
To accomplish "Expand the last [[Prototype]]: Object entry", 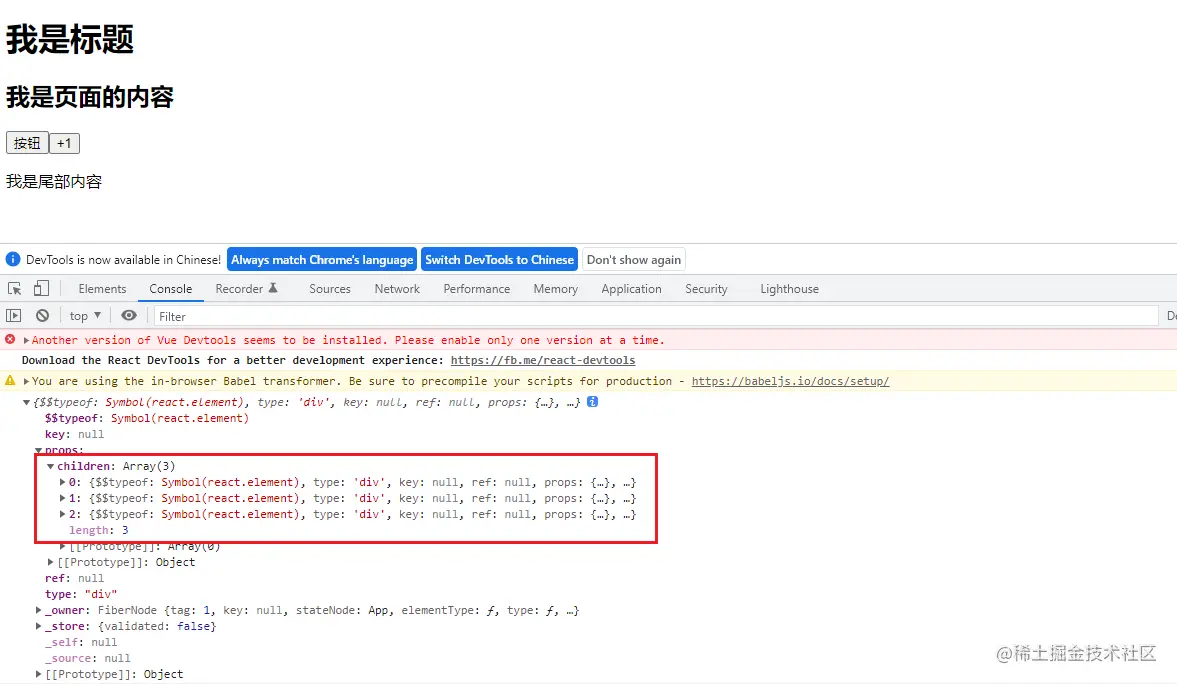I will 38,674.
